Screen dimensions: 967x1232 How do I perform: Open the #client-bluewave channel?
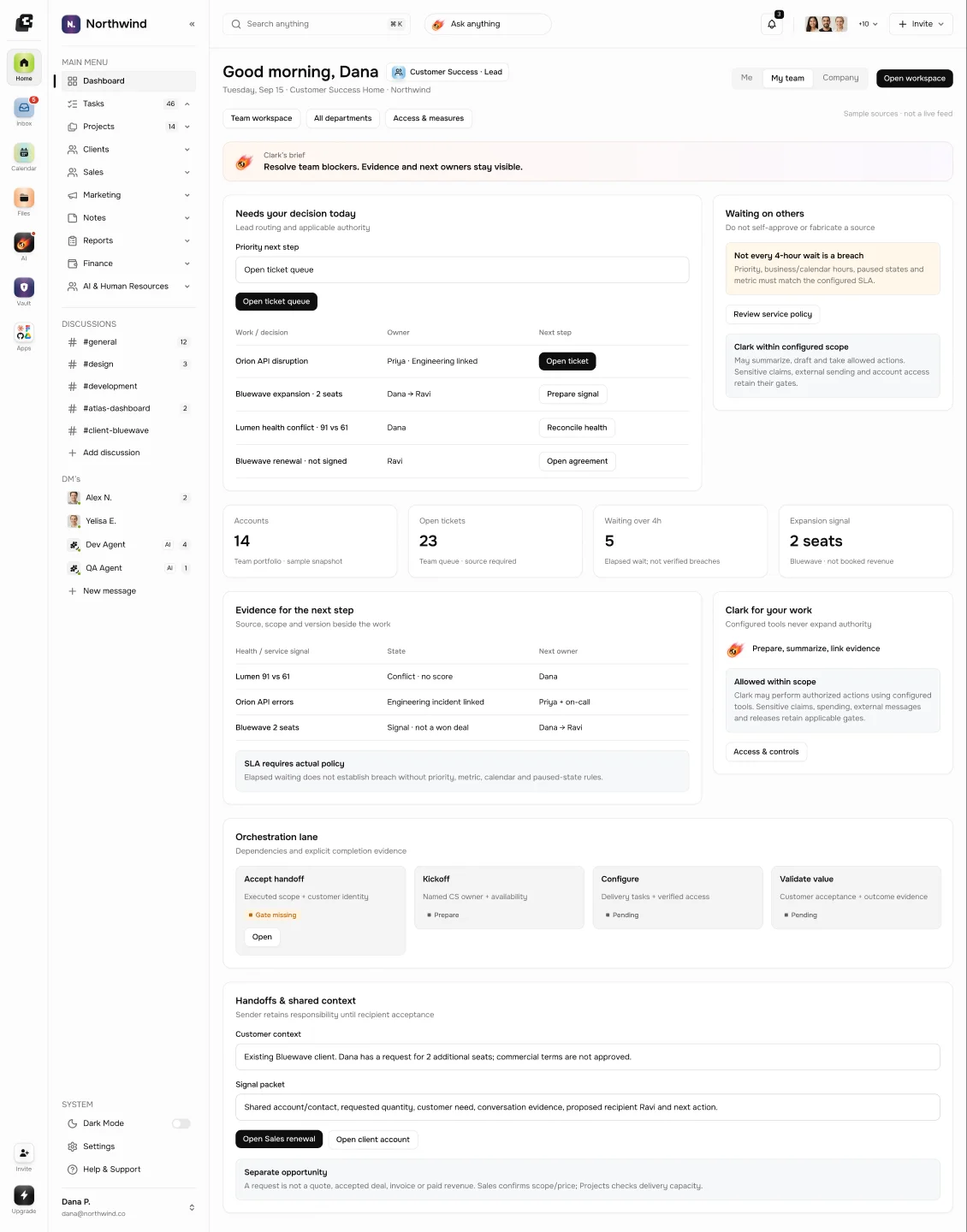[128, 431]
